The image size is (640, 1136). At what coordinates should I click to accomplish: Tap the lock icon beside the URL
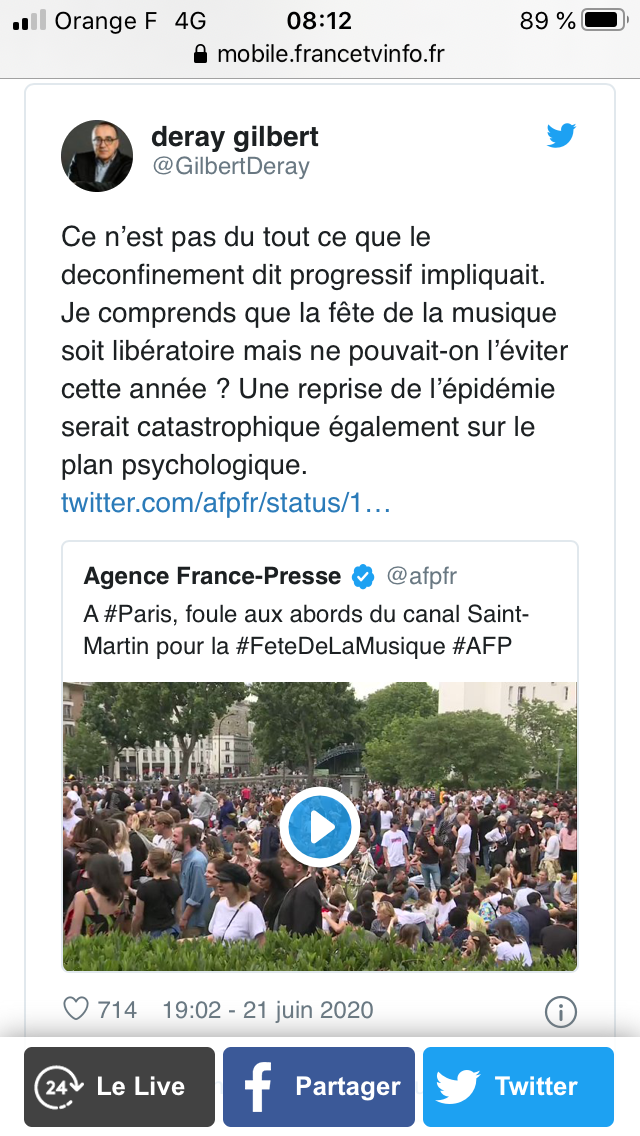point(201,54)
